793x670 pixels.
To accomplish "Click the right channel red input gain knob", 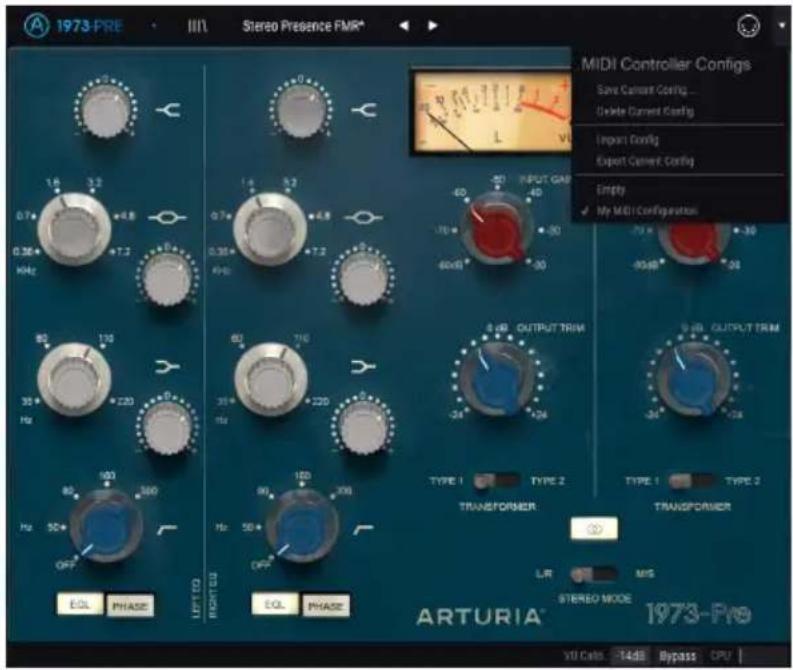I will [x=692, y=243].
